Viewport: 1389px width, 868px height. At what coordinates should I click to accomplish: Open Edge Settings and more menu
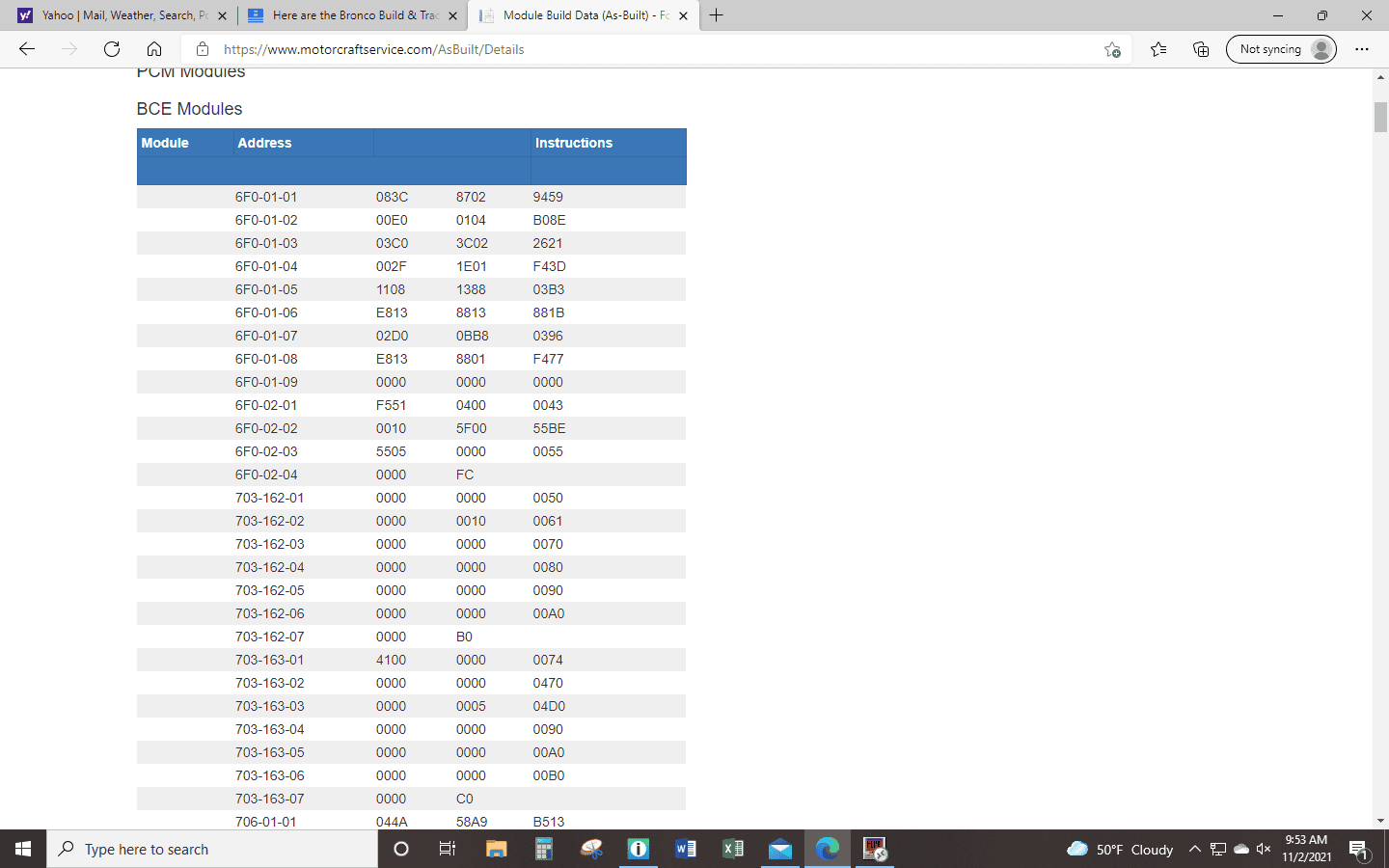point(1362,49)
